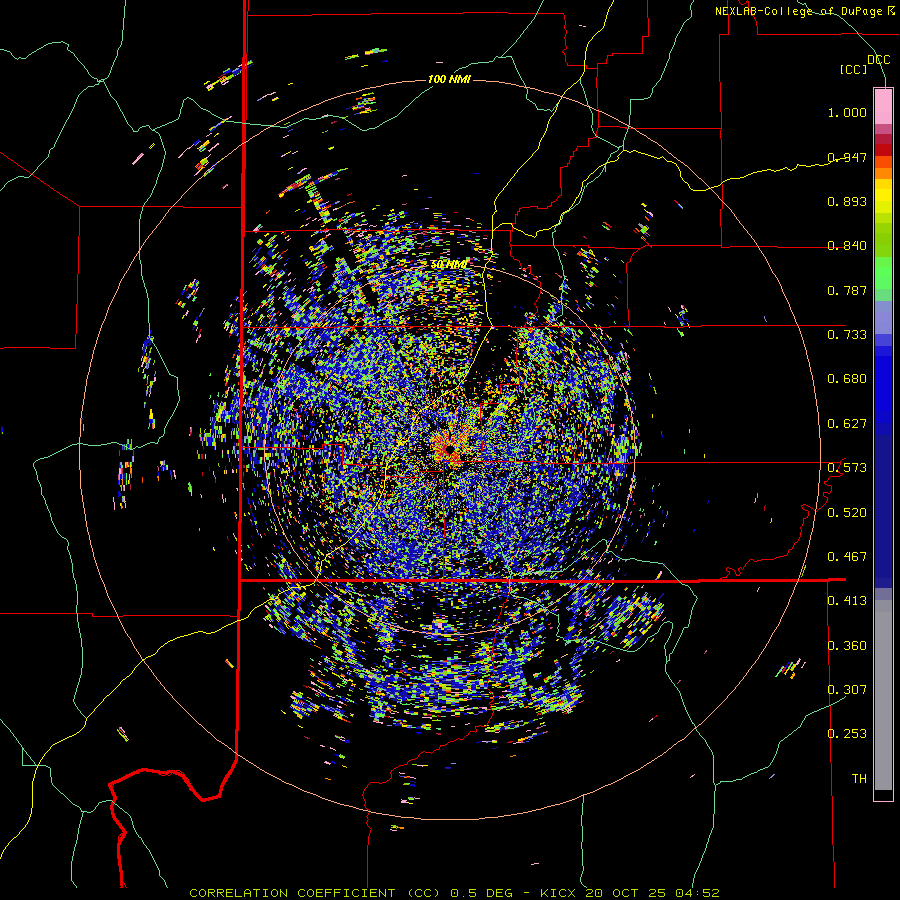Click the 0.253 legend value
This screenshot has height=900, width=900.
point(847,734)
